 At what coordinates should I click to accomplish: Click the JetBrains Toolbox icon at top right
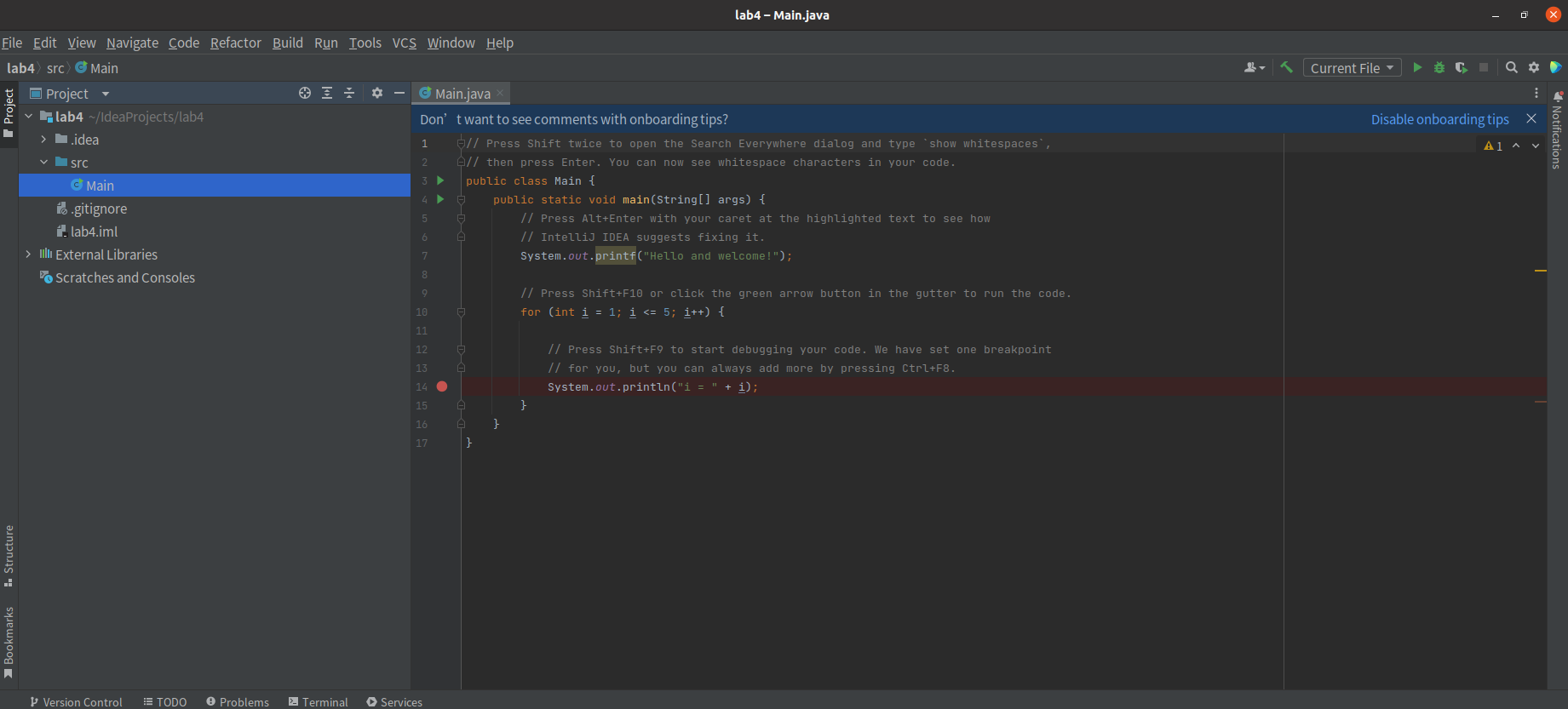pos(1556,67)
